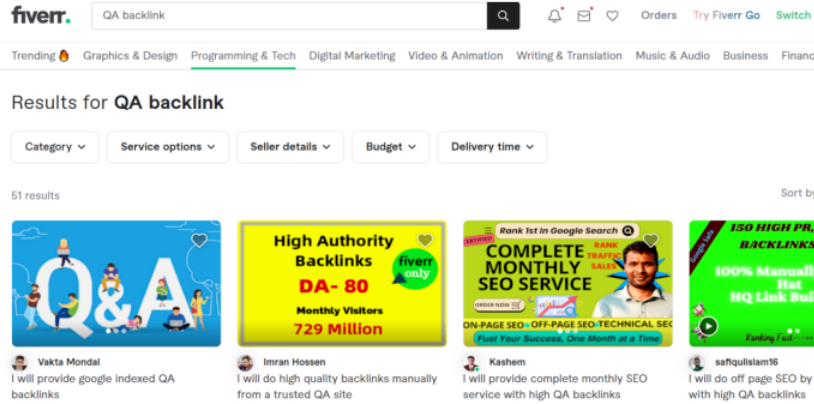814x404 pixels.
Task: Favorite the Kashem gig with heart
Action: 650,240
